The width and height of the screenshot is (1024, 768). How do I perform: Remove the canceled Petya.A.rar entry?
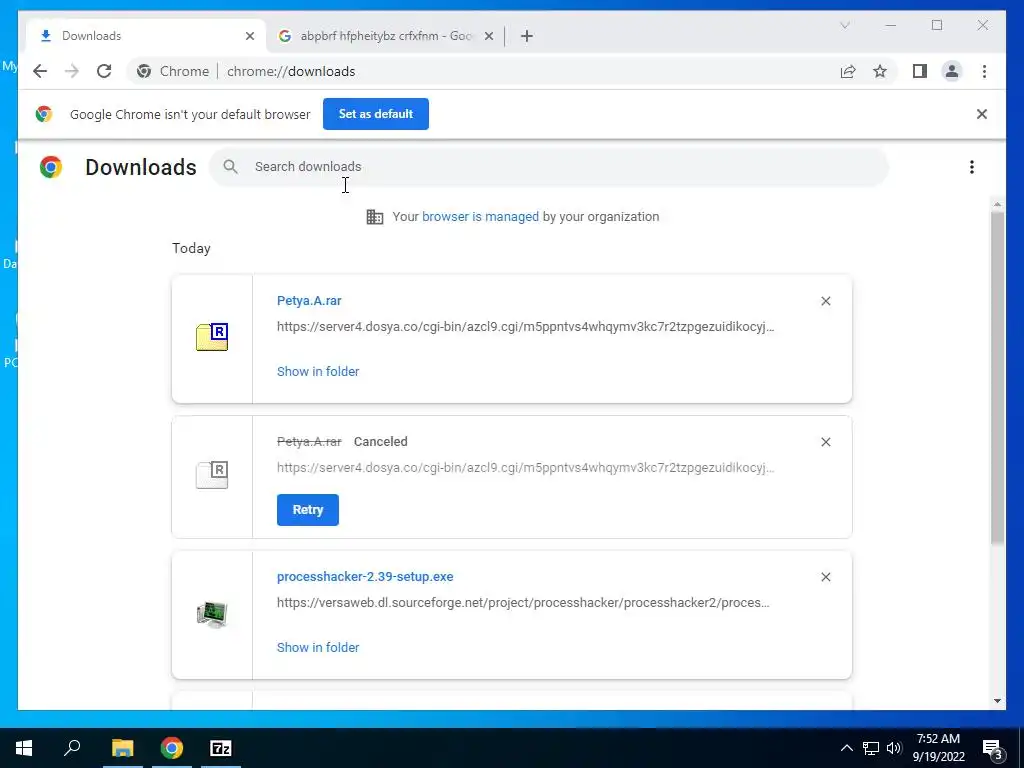click(x=825, y=442)
